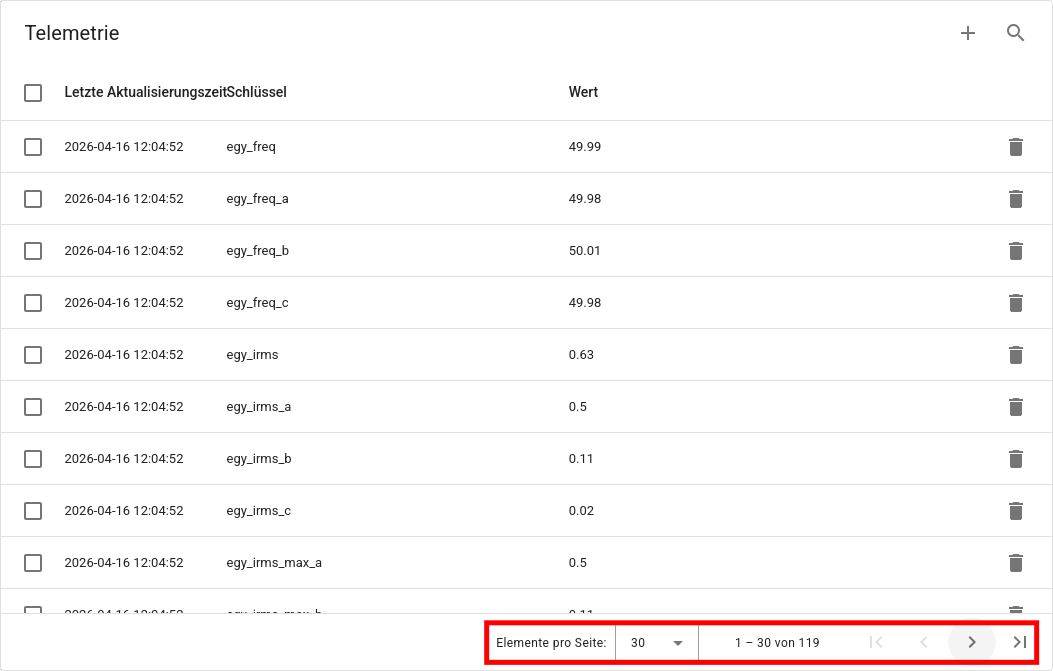The width and height of the screenshot is (1053, 671).
Task: Jump to the last page of telemetry
Action: (x=1019, y=642)
